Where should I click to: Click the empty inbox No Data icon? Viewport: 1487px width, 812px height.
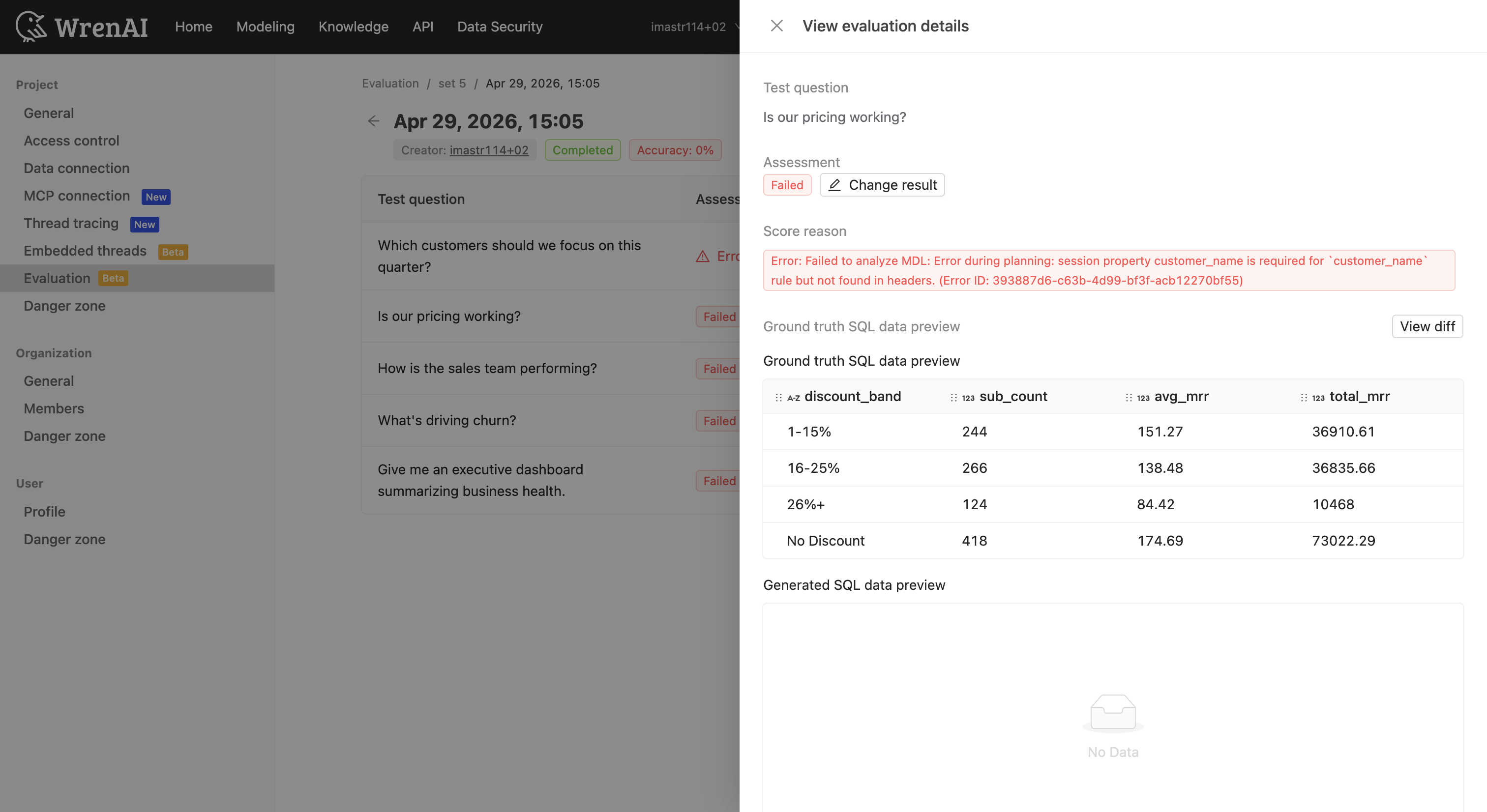(1113, 713)
